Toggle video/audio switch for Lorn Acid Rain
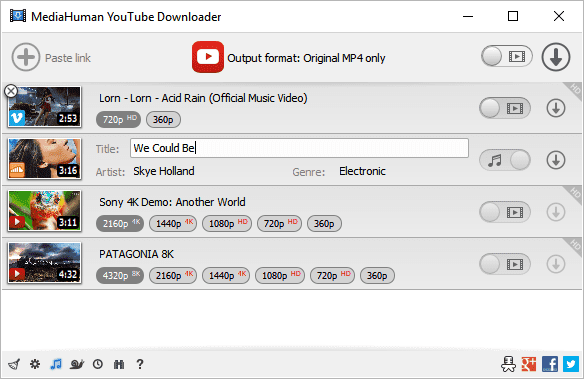Screen dimensions: 584x379 [505, 108]
